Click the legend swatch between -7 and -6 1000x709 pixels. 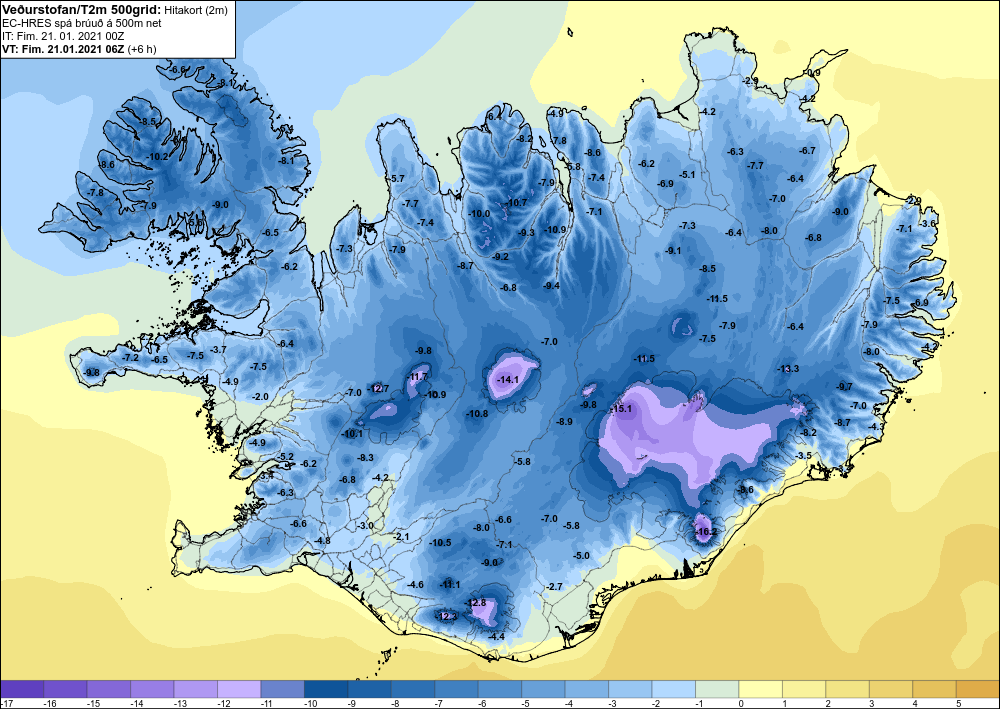456,689
